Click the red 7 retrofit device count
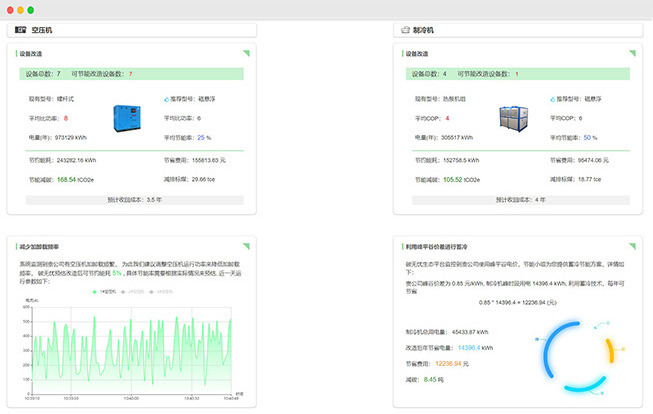 (130, 74)
